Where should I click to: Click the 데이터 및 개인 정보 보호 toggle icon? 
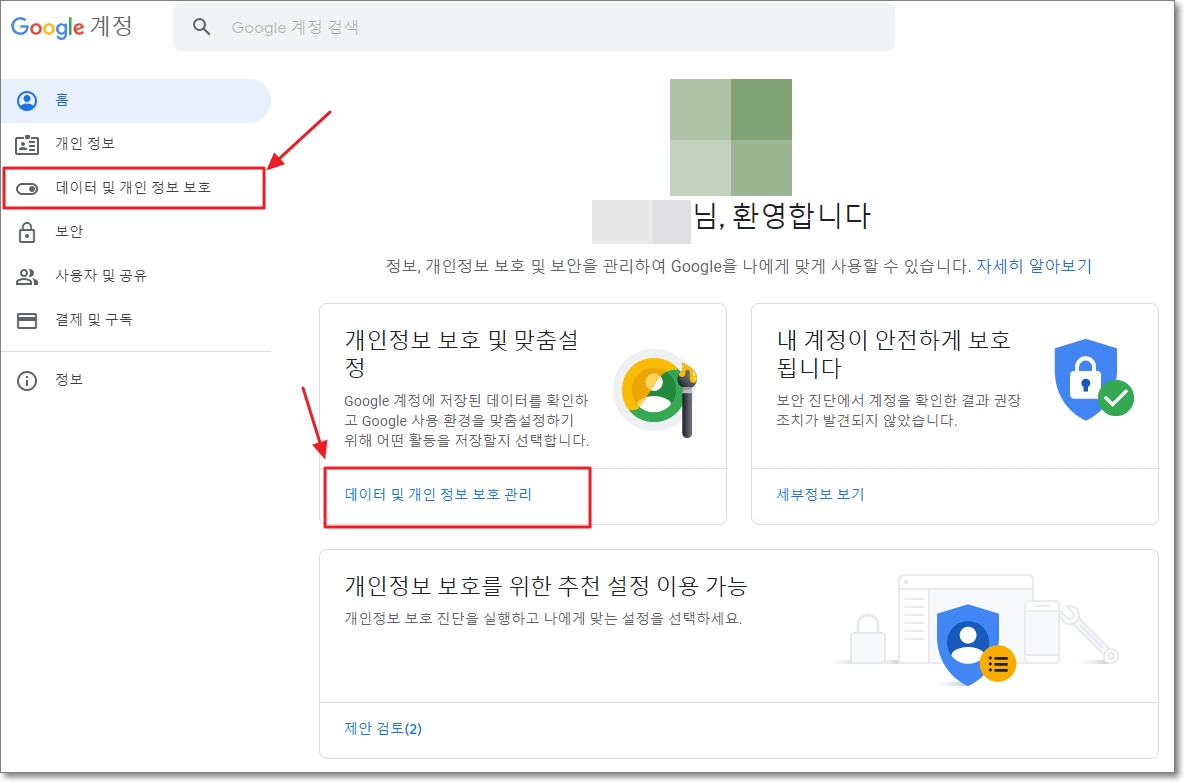[x=27, y=188]
